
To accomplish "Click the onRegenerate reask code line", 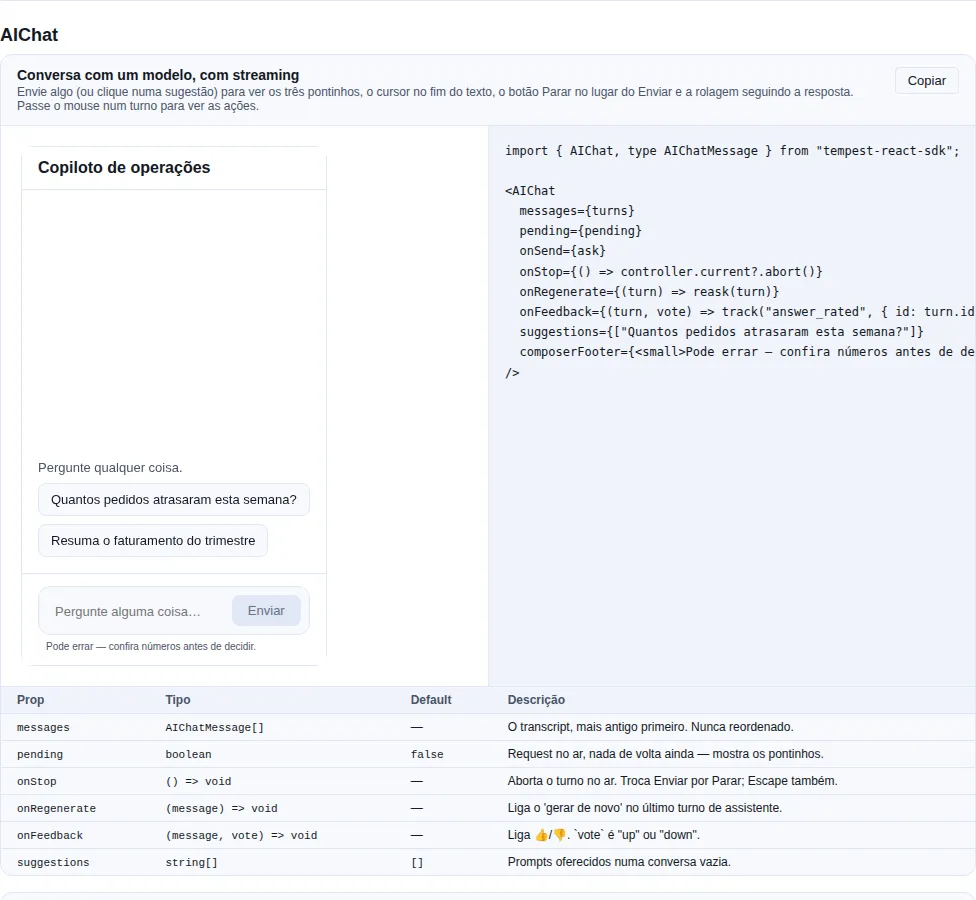I will point(649,291).
